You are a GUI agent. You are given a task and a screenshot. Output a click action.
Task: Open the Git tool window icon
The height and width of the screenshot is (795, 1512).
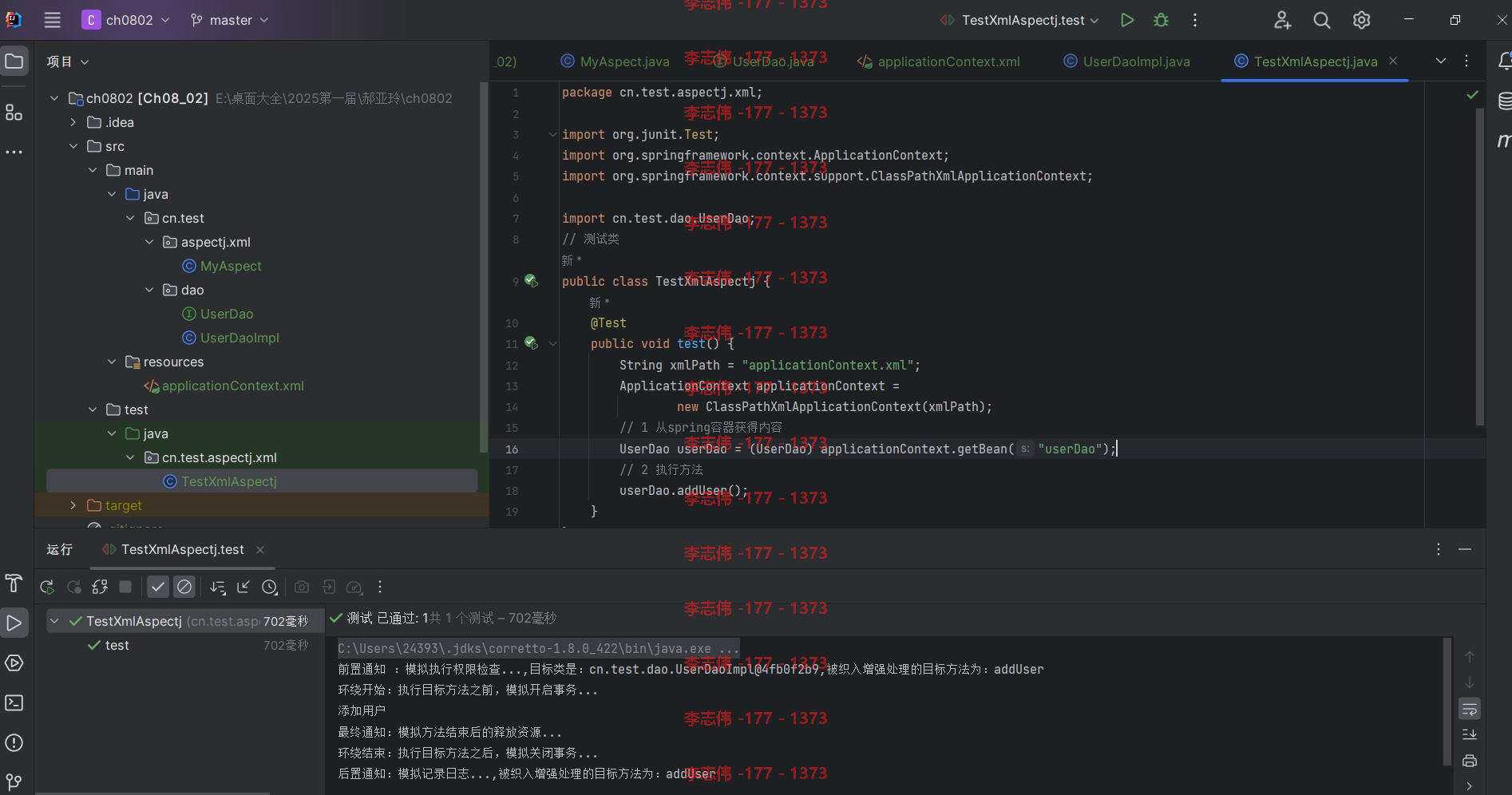click(x=14, y=781)
